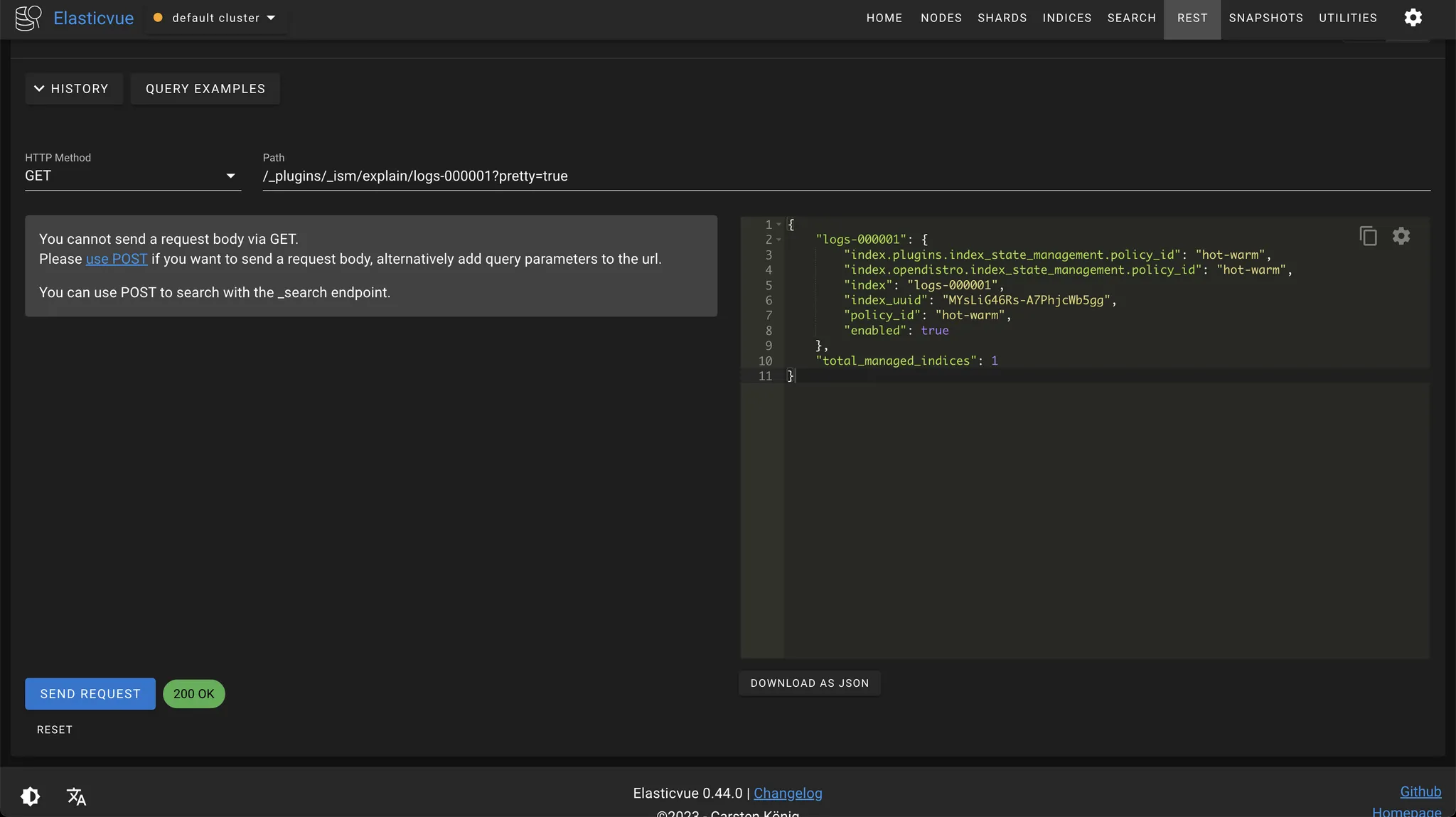1456x817 pixels.
Task: Click the Elasticvue logo icon
Action: coord(28,18)
